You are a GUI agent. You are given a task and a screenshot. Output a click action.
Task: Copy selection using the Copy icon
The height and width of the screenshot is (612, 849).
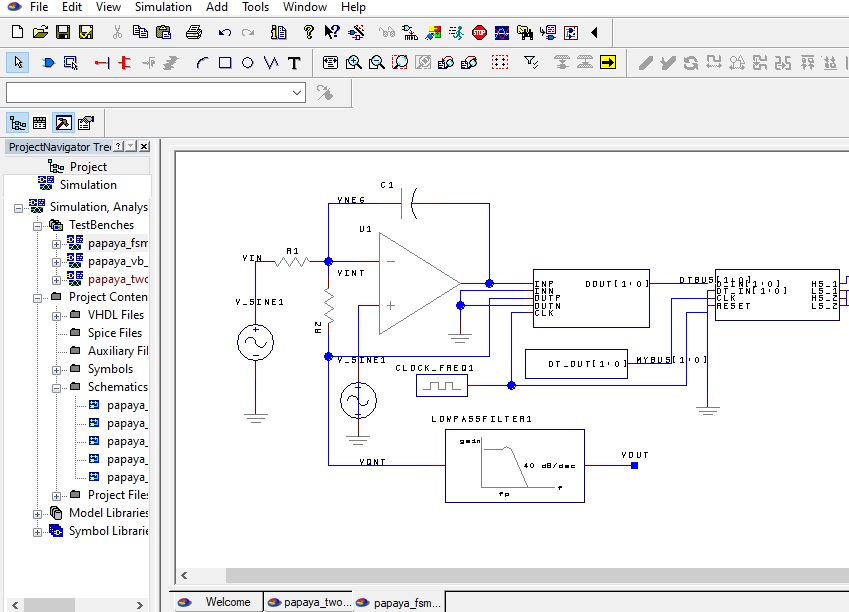(x=140, y=32)
